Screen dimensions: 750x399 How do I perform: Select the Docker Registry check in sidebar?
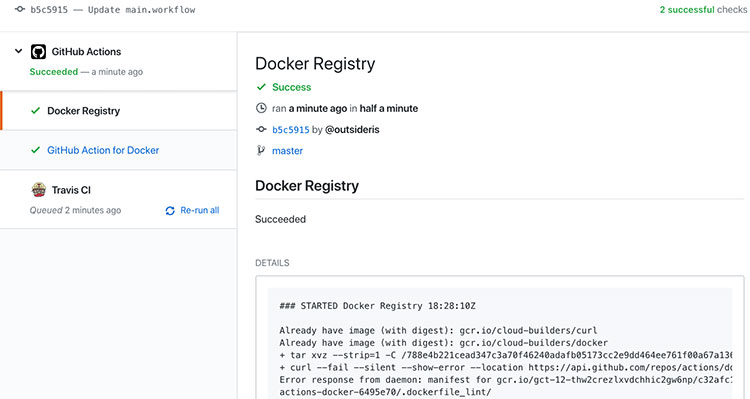point(119,111)
